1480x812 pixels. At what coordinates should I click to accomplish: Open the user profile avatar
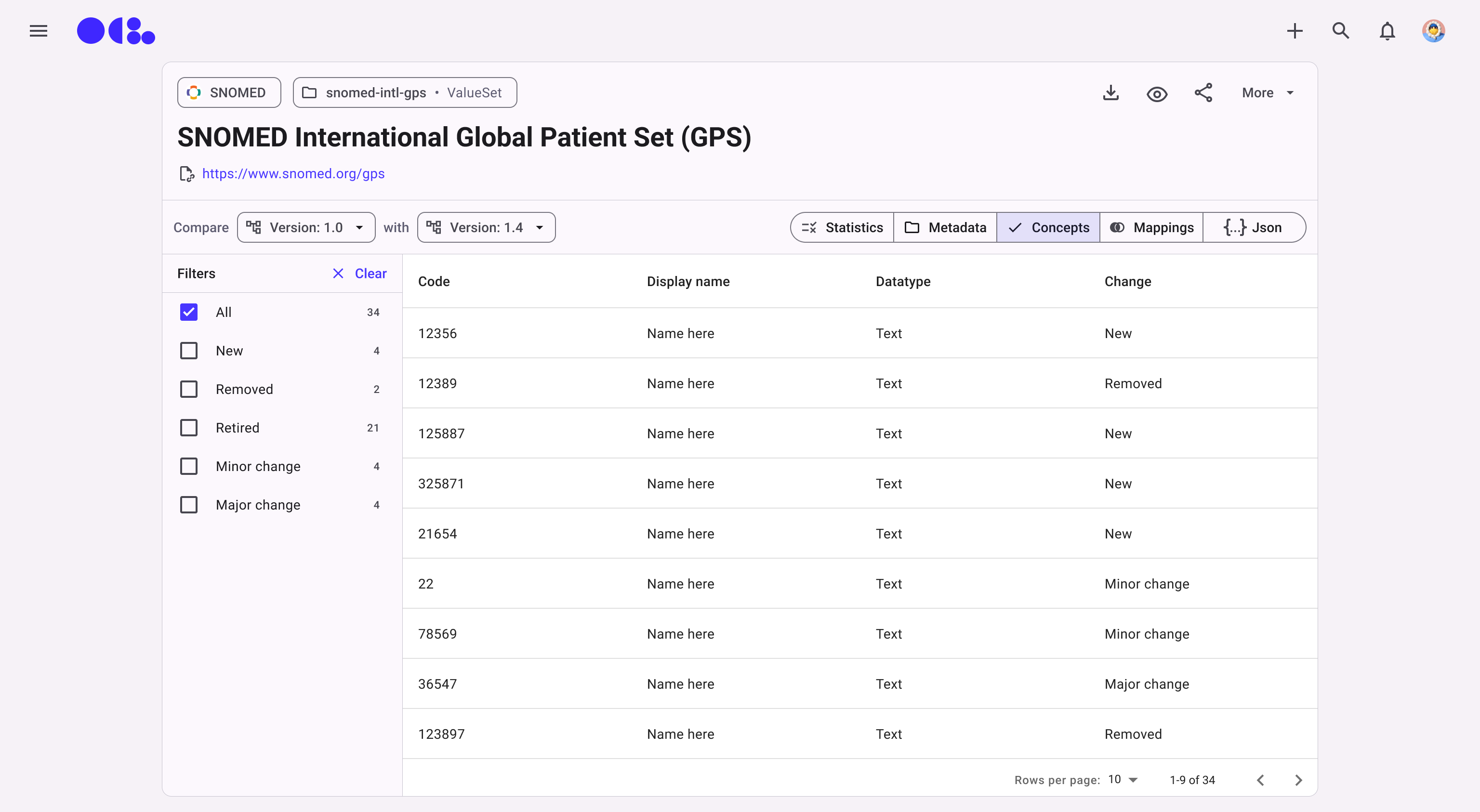tap(1433, 31)
